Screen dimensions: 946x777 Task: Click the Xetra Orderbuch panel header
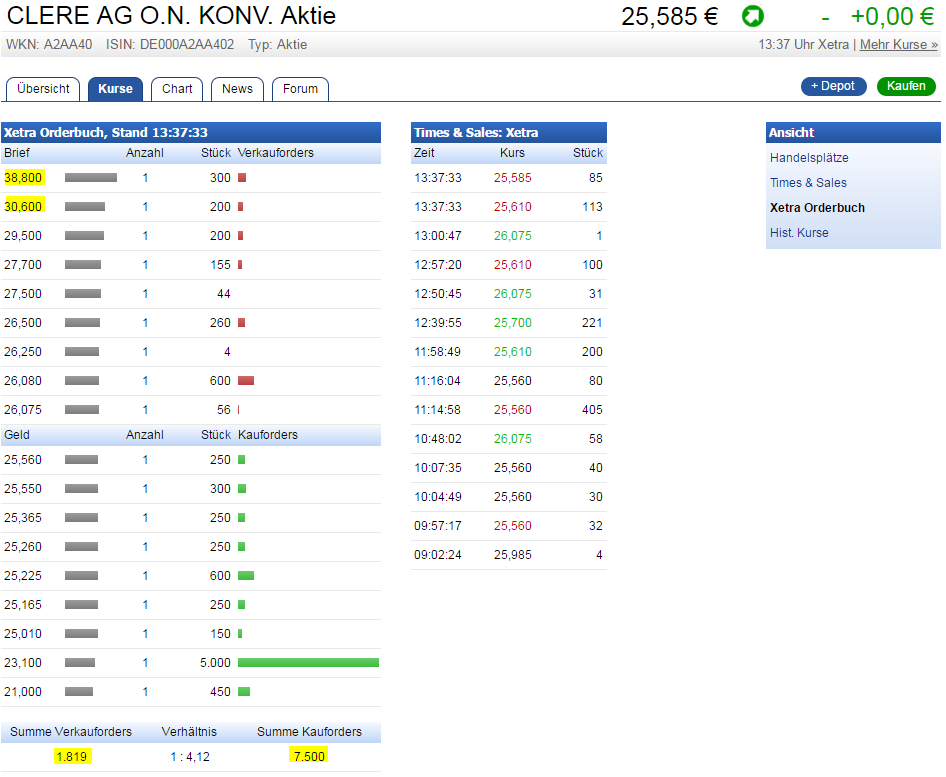[191, 132]
